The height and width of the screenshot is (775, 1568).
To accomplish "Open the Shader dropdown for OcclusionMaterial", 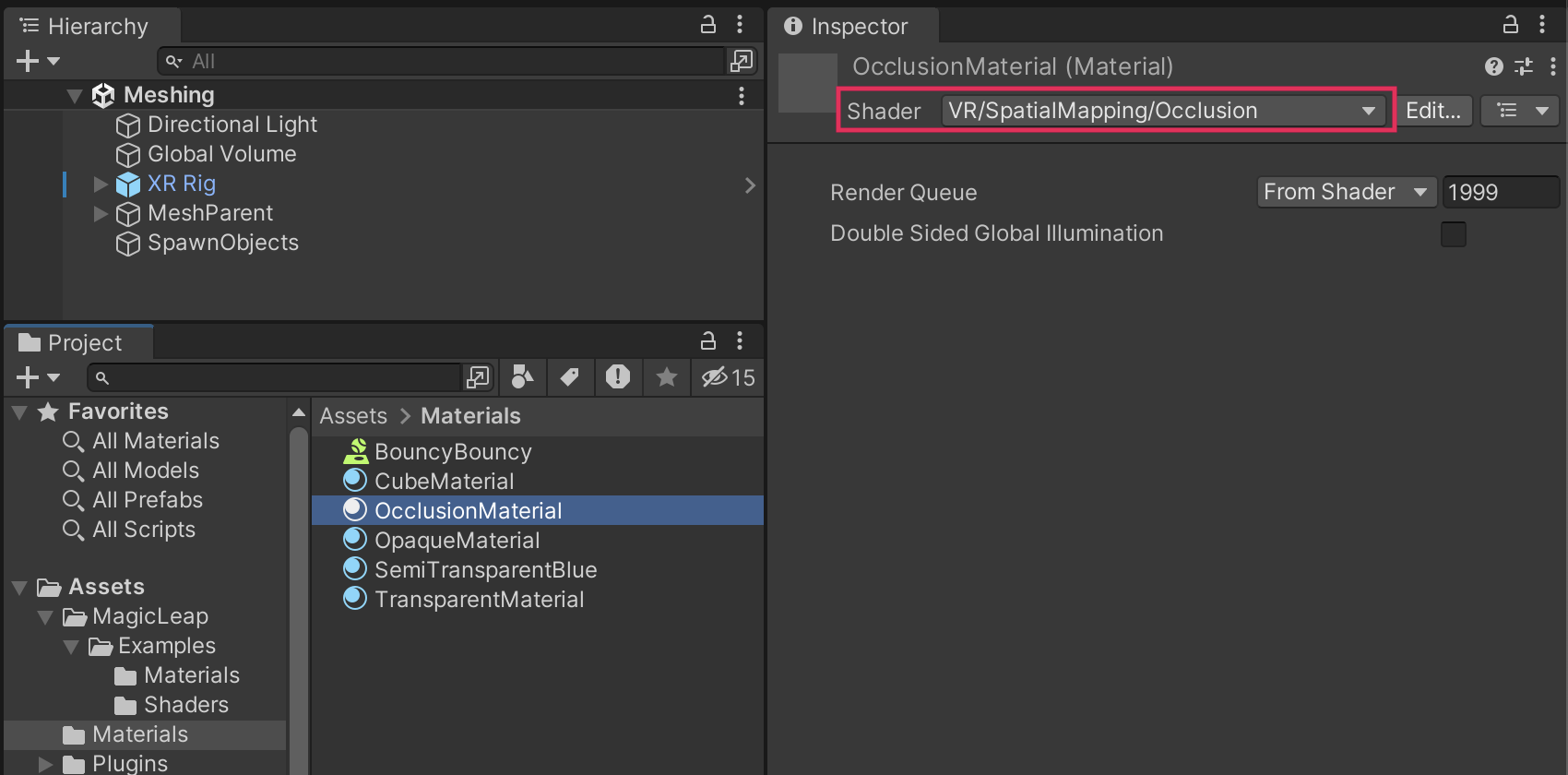I will pyautogui.click(x=1162, y=111).
